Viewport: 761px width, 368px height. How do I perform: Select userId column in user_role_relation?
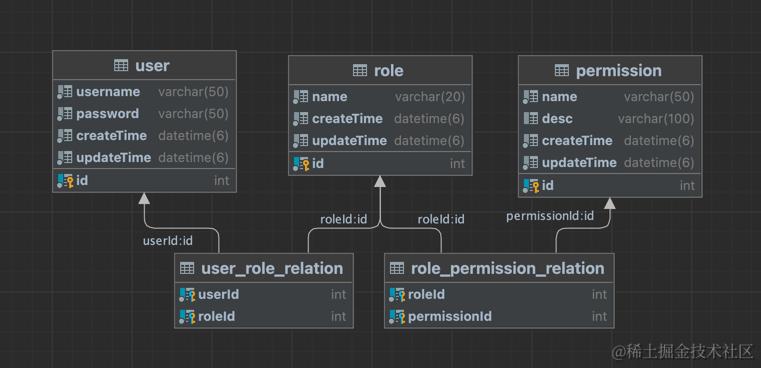[x=219, y=295]
